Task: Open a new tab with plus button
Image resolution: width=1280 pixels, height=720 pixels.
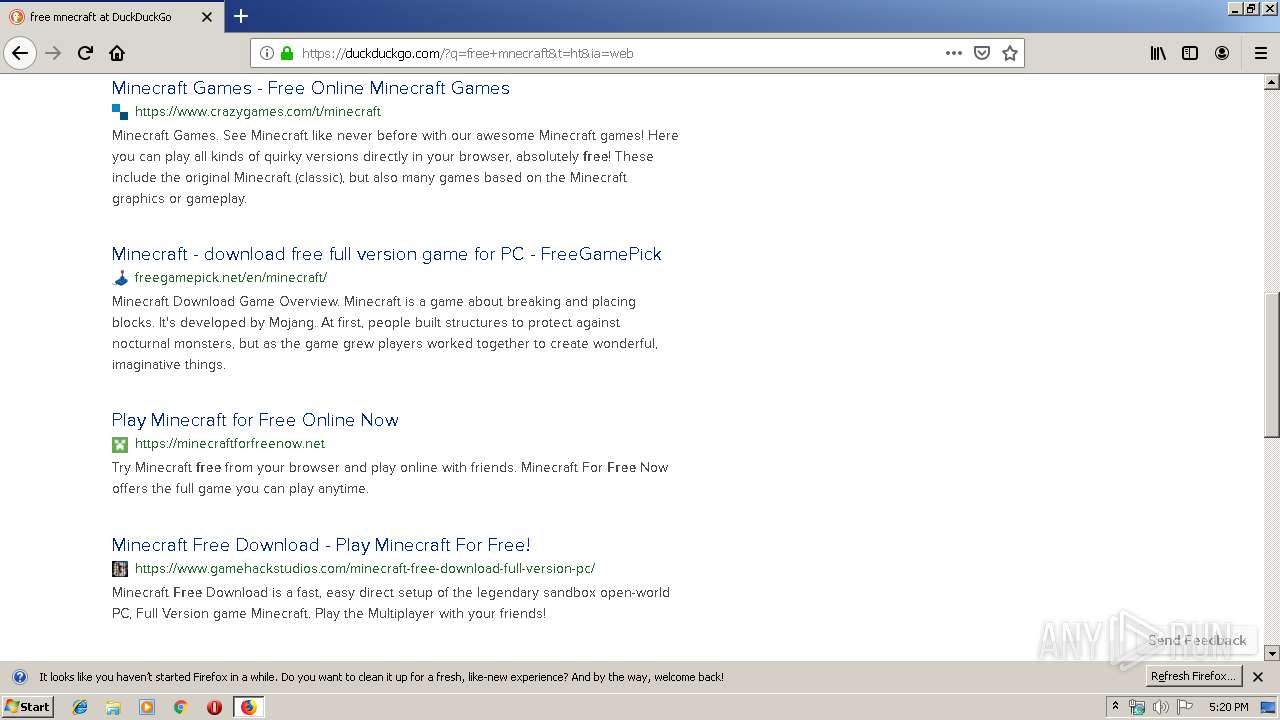Action: point(241,16)
